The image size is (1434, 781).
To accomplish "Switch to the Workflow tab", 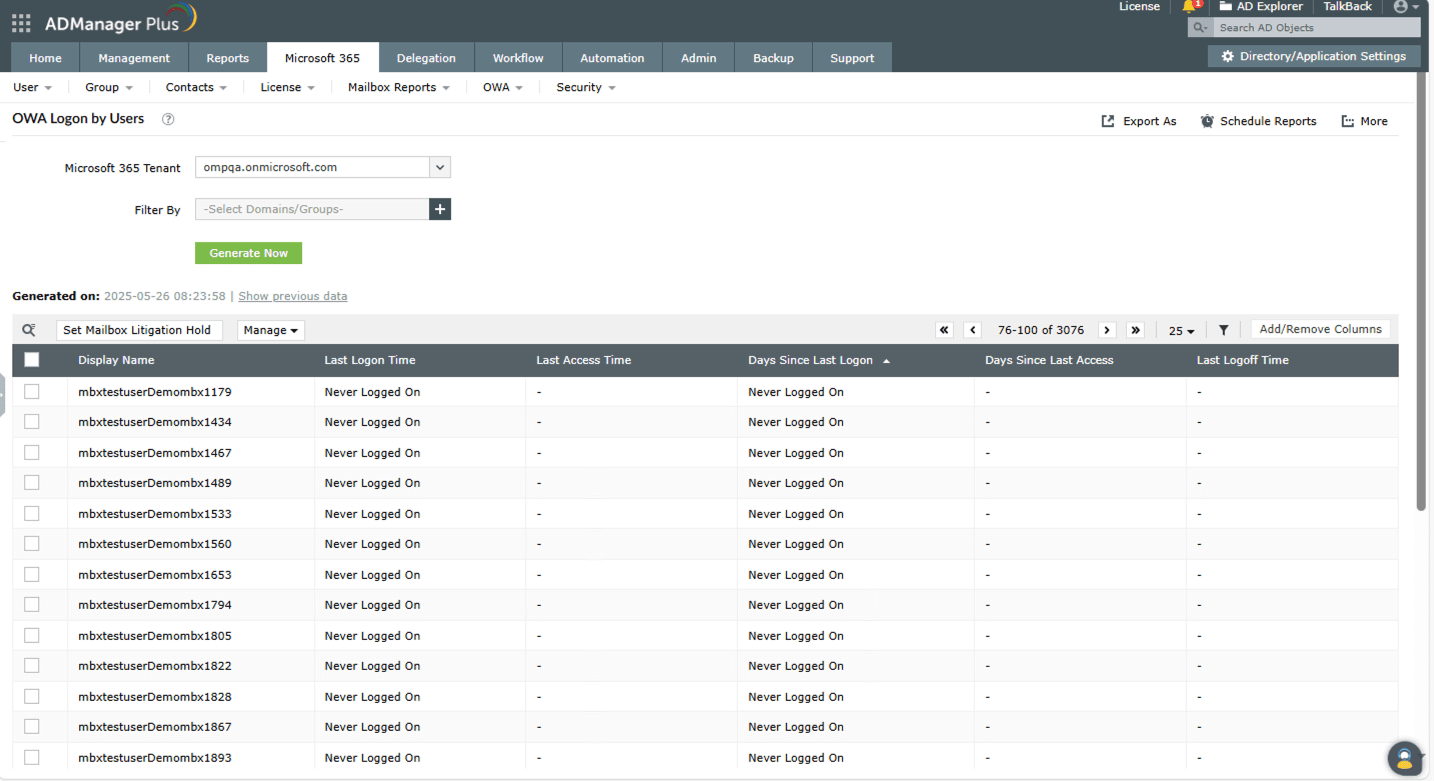I will click(x=518, y=58).
